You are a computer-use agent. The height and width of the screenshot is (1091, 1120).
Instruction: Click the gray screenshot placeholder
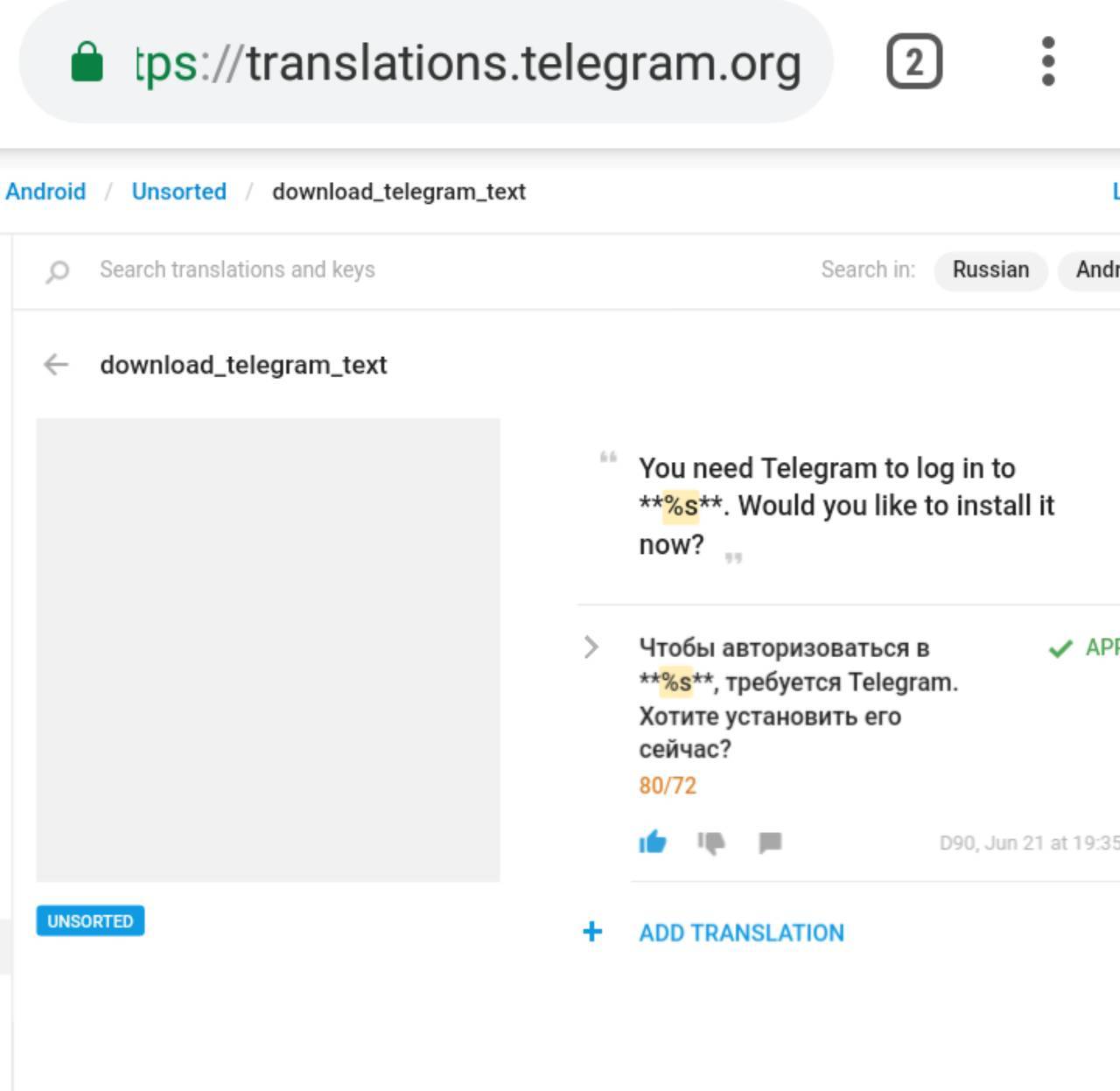pos(268,649)
